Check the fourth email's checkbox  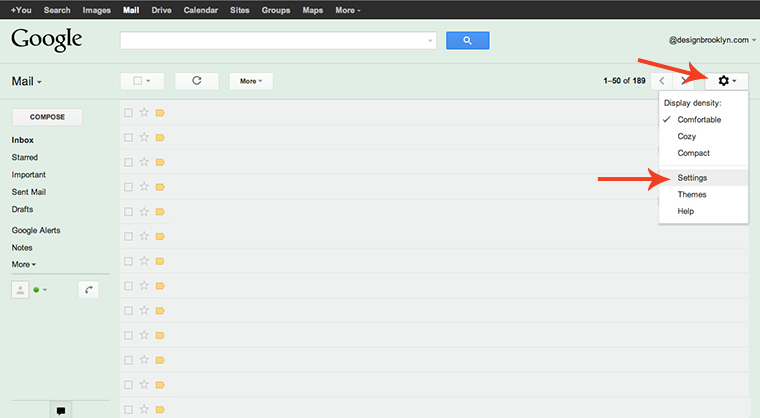pyautogui.click(x=128, y=187)
